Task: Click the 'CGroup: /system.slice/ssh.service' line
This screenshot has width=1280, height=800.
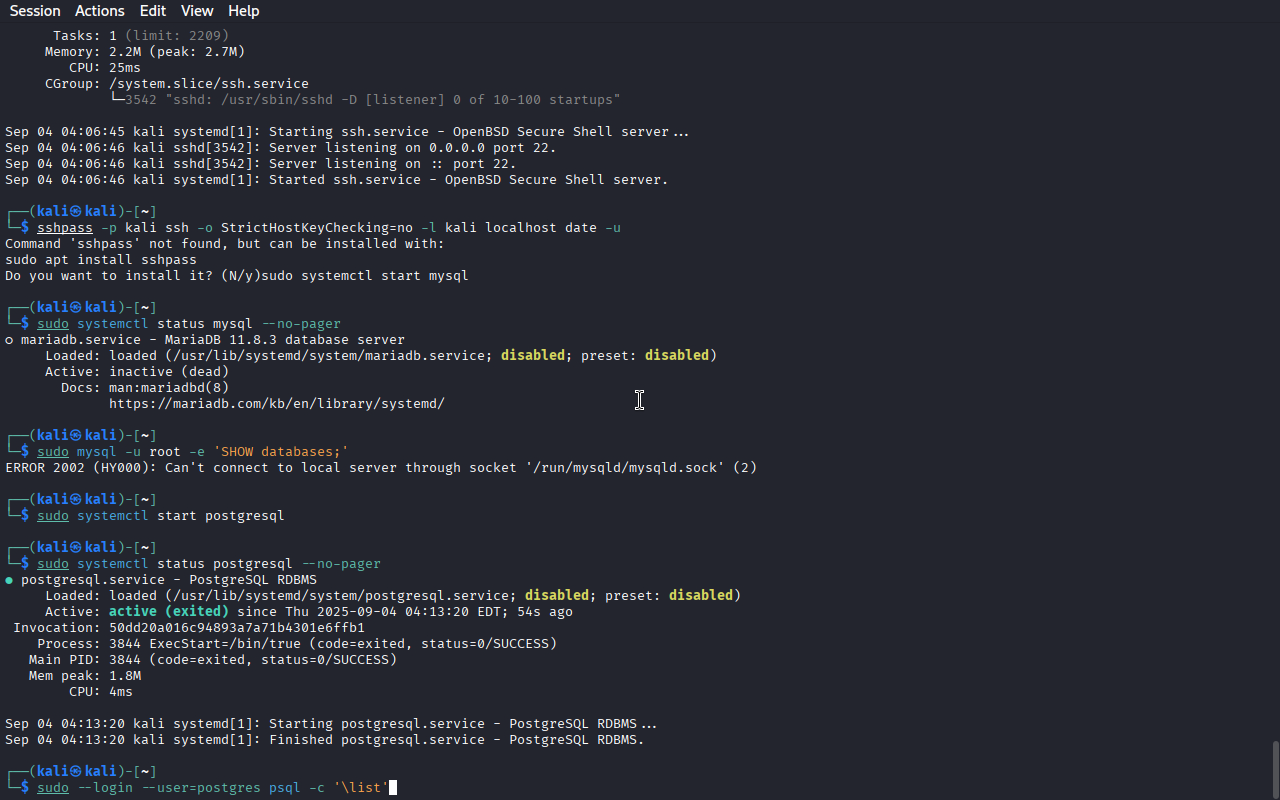Action: [x=177, y=84]
